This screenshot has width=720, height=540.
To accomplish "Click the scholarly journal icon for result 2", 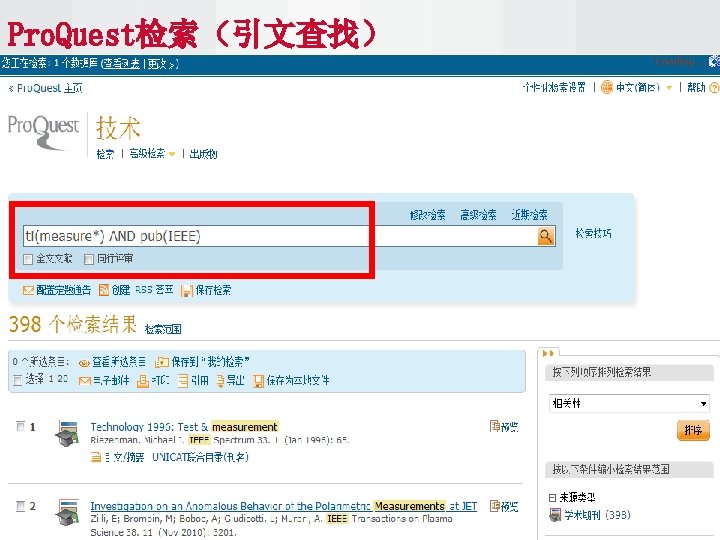I will (68, 512).
